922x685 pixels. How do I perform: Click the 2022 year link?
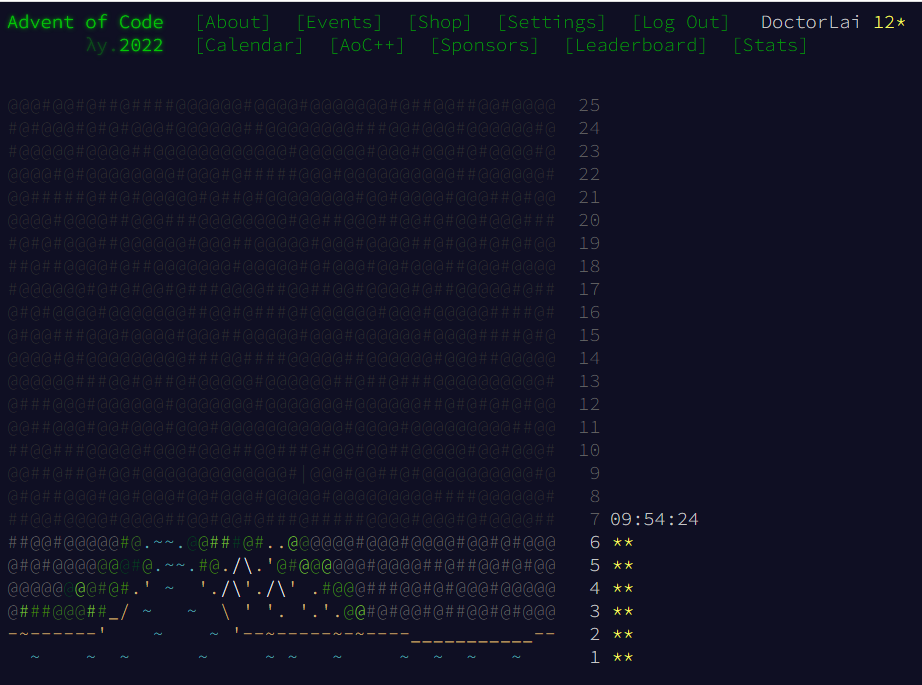(x=141, y=45)
